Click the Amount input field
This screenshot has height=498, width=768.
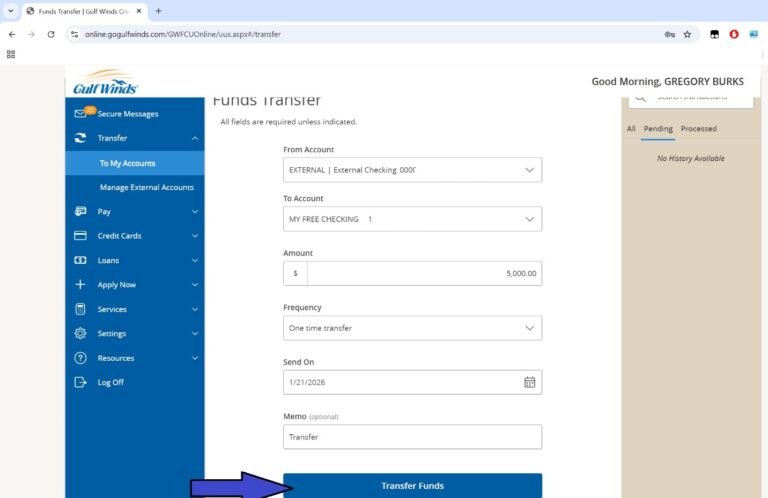coord(424,273)
